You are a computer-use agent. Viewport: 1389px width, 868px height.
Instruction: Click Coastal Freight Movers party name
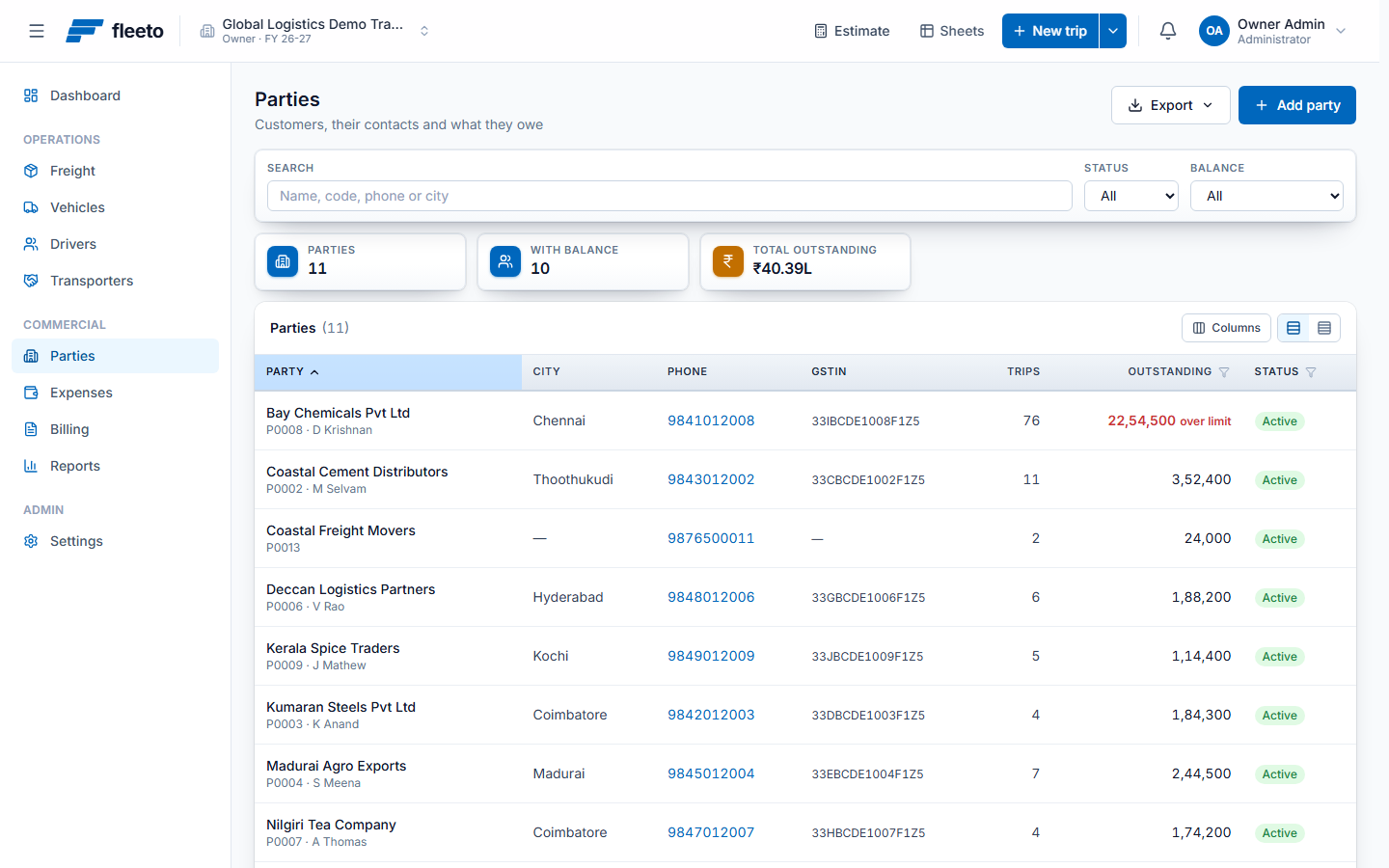pos(340,530)
